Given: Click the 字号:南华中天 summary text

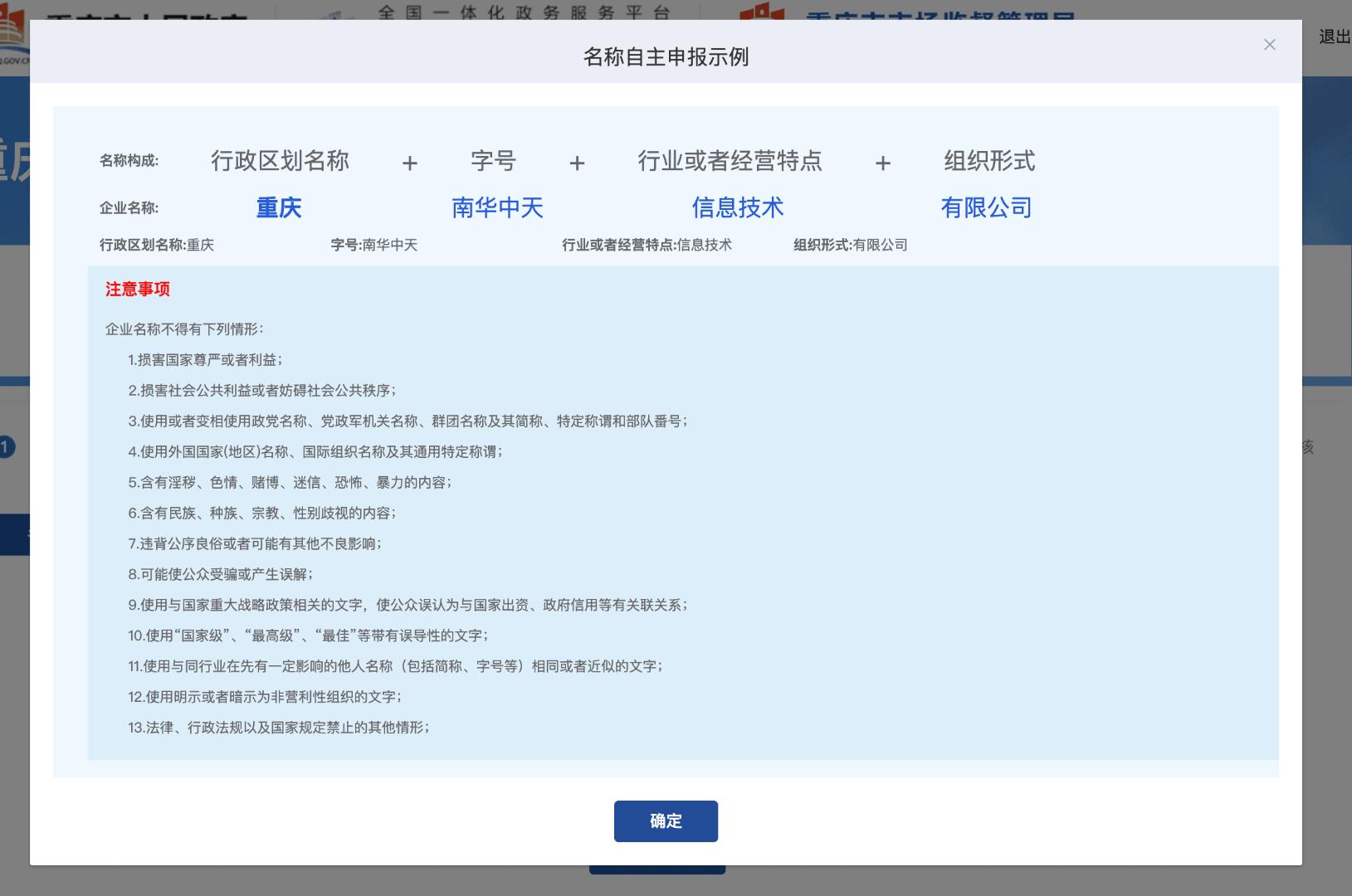Looking at the screenshot, I should pyautogui.click(x=373, y=245).
